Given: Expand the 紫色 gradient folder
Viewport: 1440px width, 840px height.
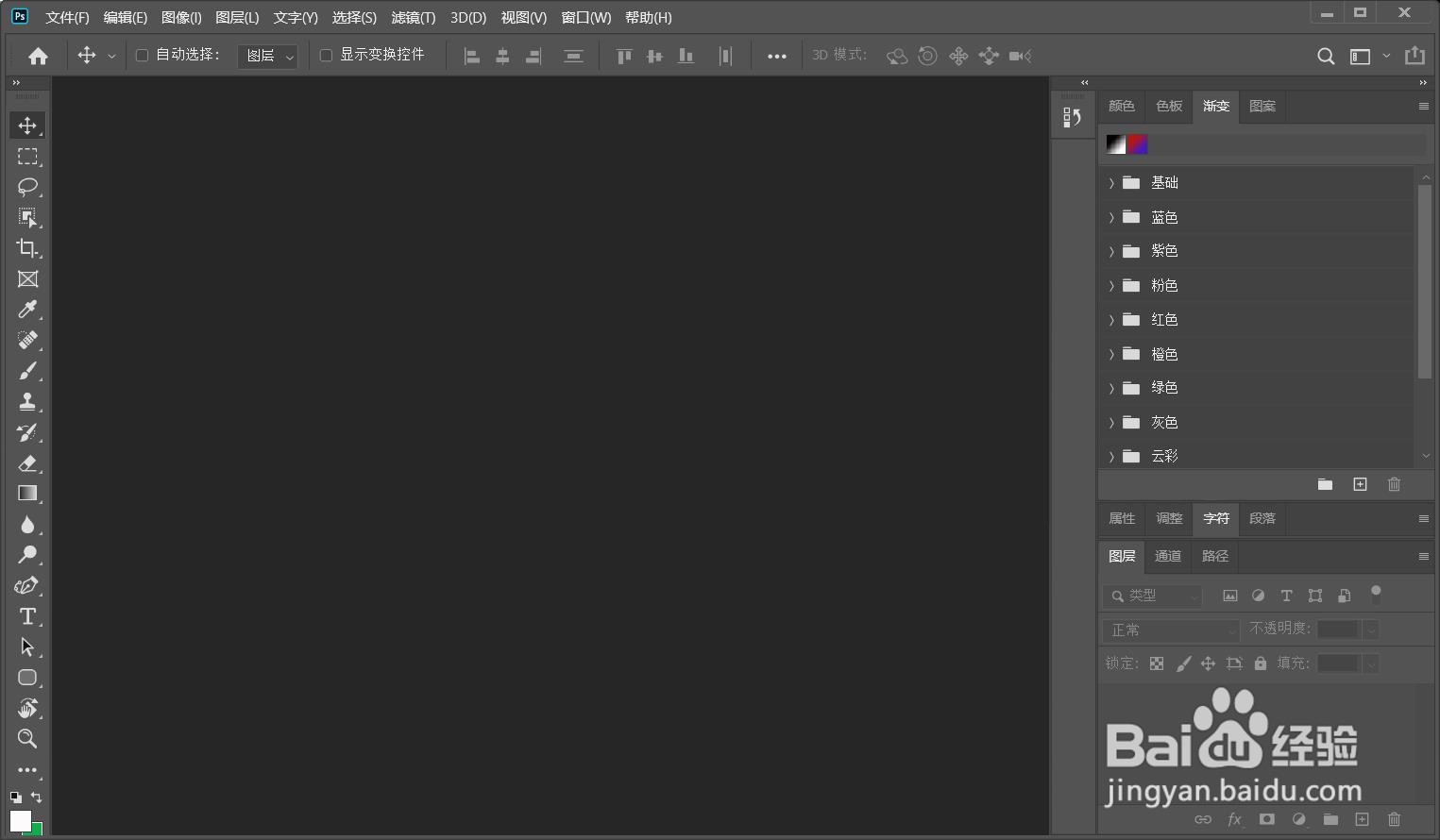Looking at the screenshot, I should (1111, 251).
